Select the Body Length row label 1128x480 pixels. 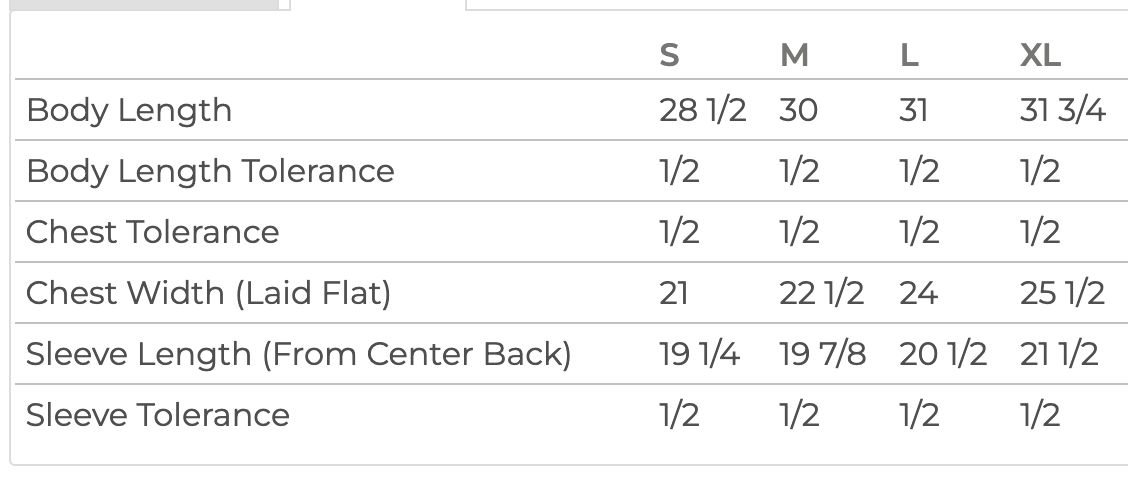129,111
